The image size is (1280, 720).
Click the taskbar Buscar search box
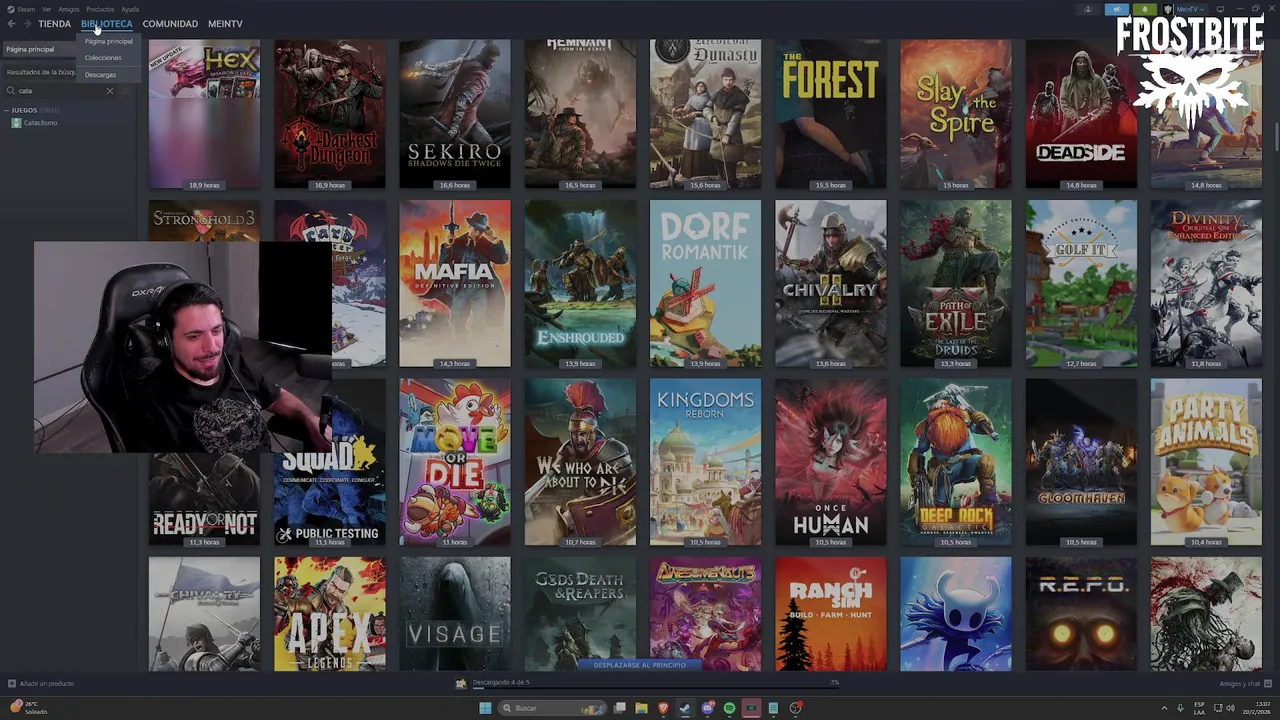coord(553,708)
